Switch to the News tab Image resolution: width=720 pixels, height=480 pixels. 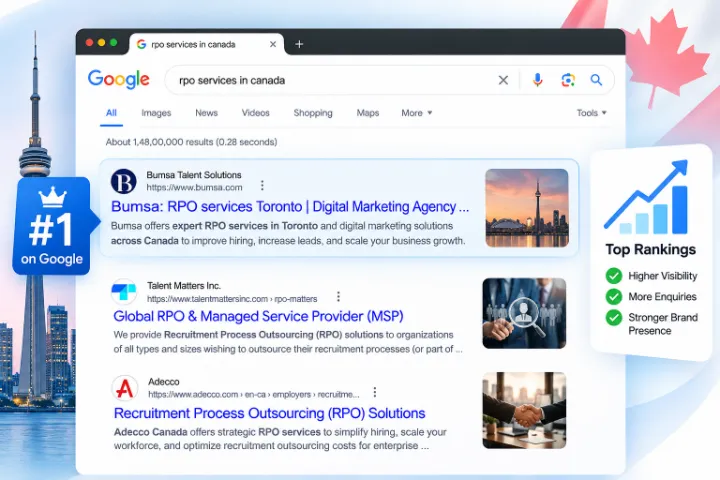[206, 113]
